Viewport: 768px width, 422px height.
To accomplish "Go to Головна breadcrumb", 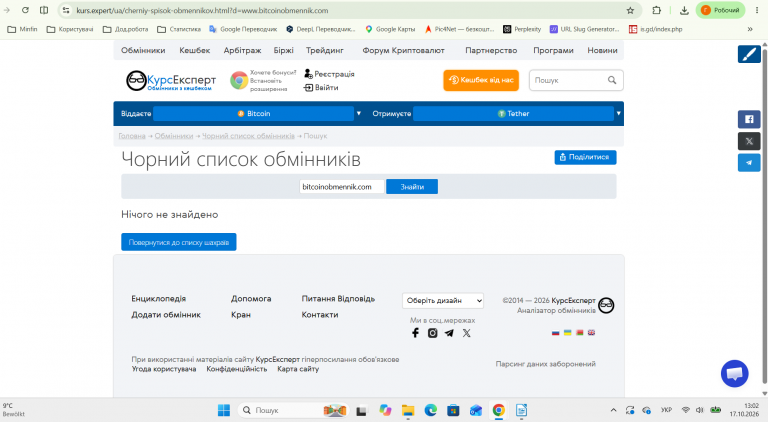I will (x=132, y=136).
